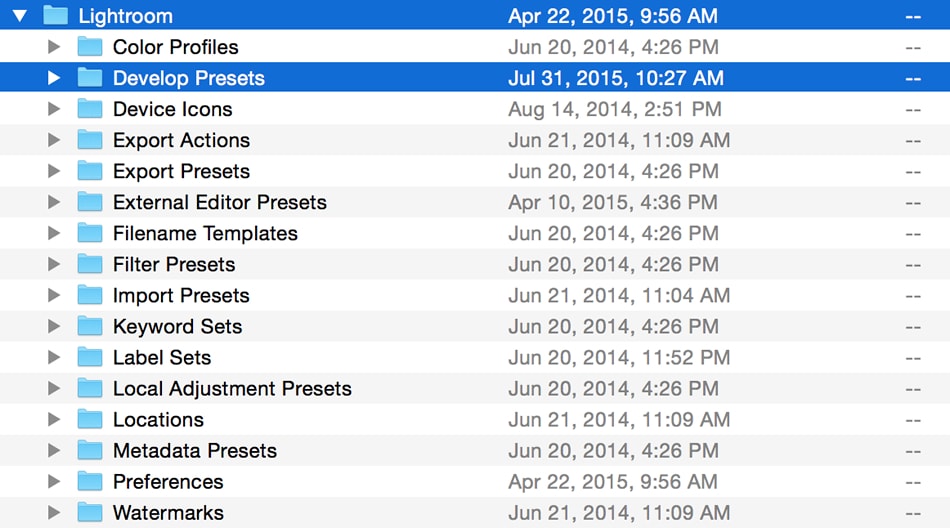Click date Apr 10, 2015, 4:36 PM
Viewport: 950px width, 528px height.
tap(613, 202)
